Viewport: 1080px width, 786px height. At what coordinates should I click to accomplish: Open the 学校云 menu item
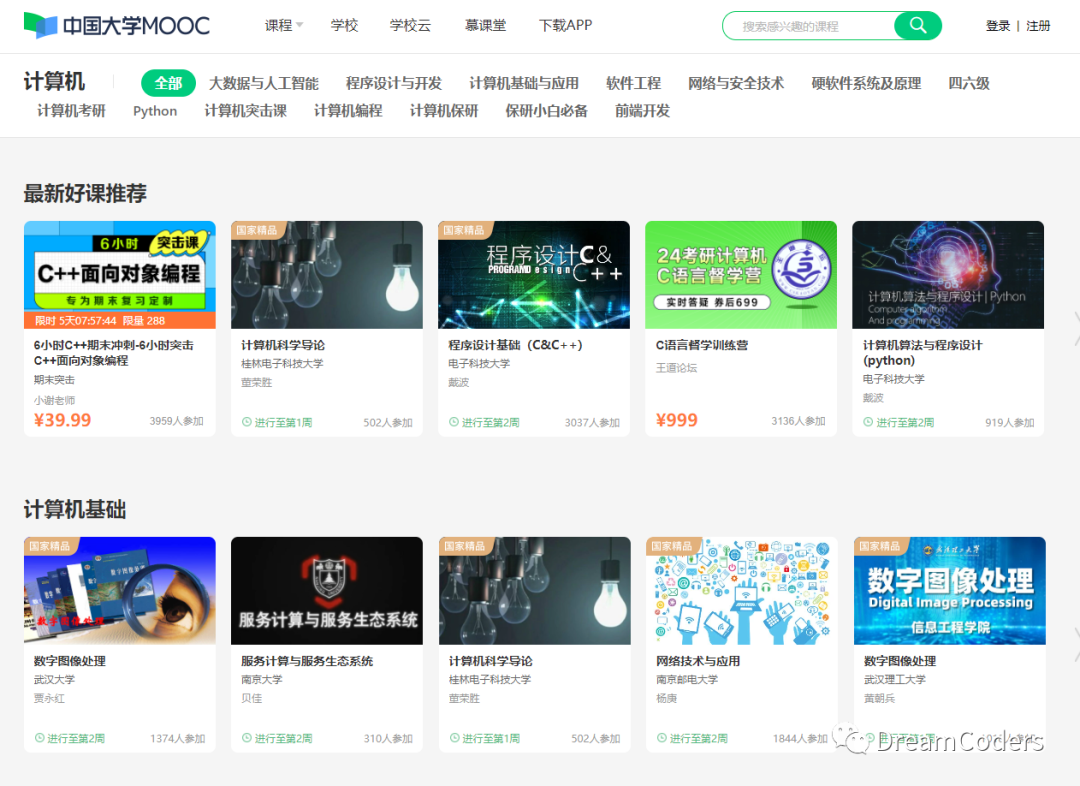pyautogui.click(x=410, y=25)
